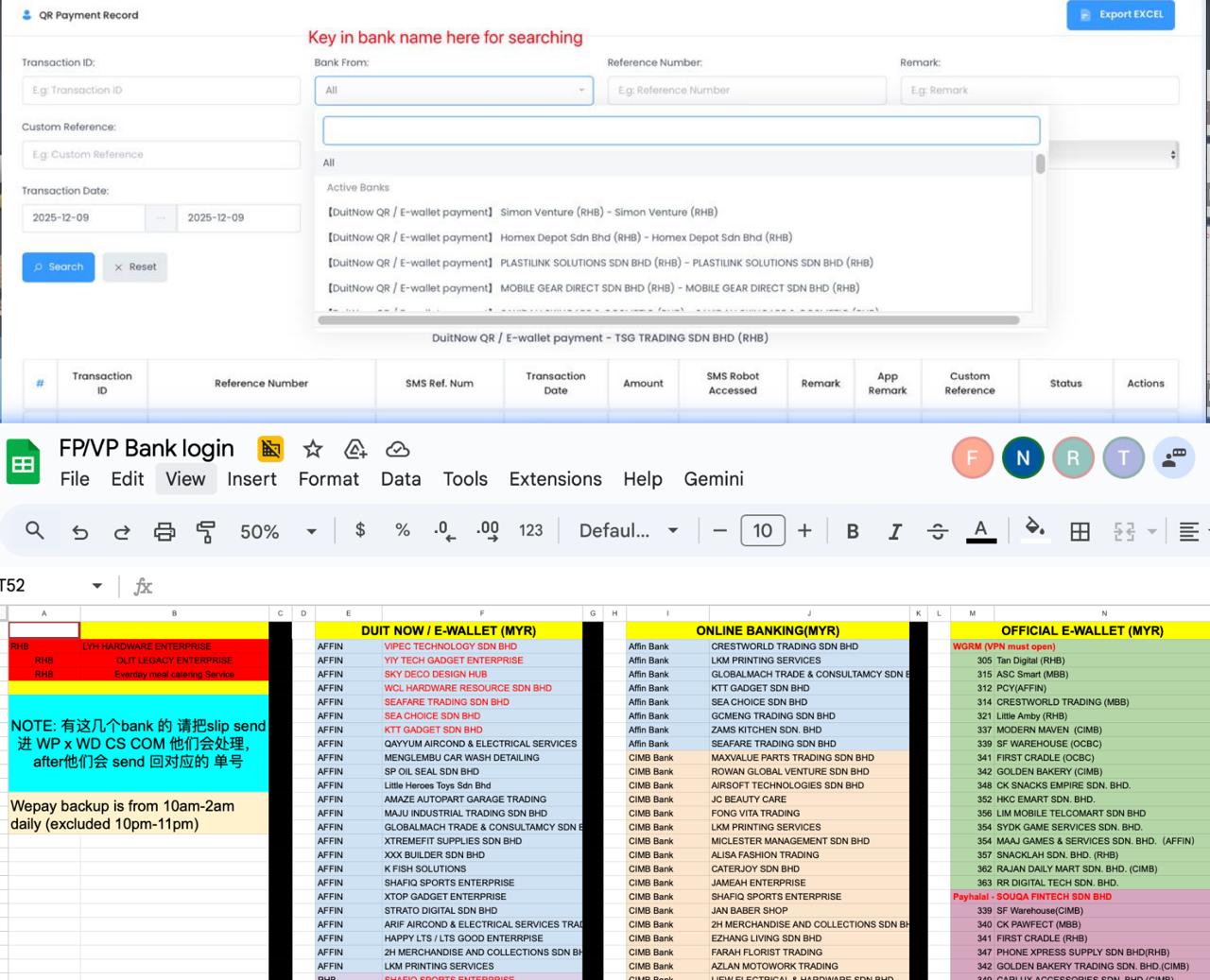Viewport: 1210px width, 980px height.
Task: Open the Format menu
Action: click(x=328, y=479)
